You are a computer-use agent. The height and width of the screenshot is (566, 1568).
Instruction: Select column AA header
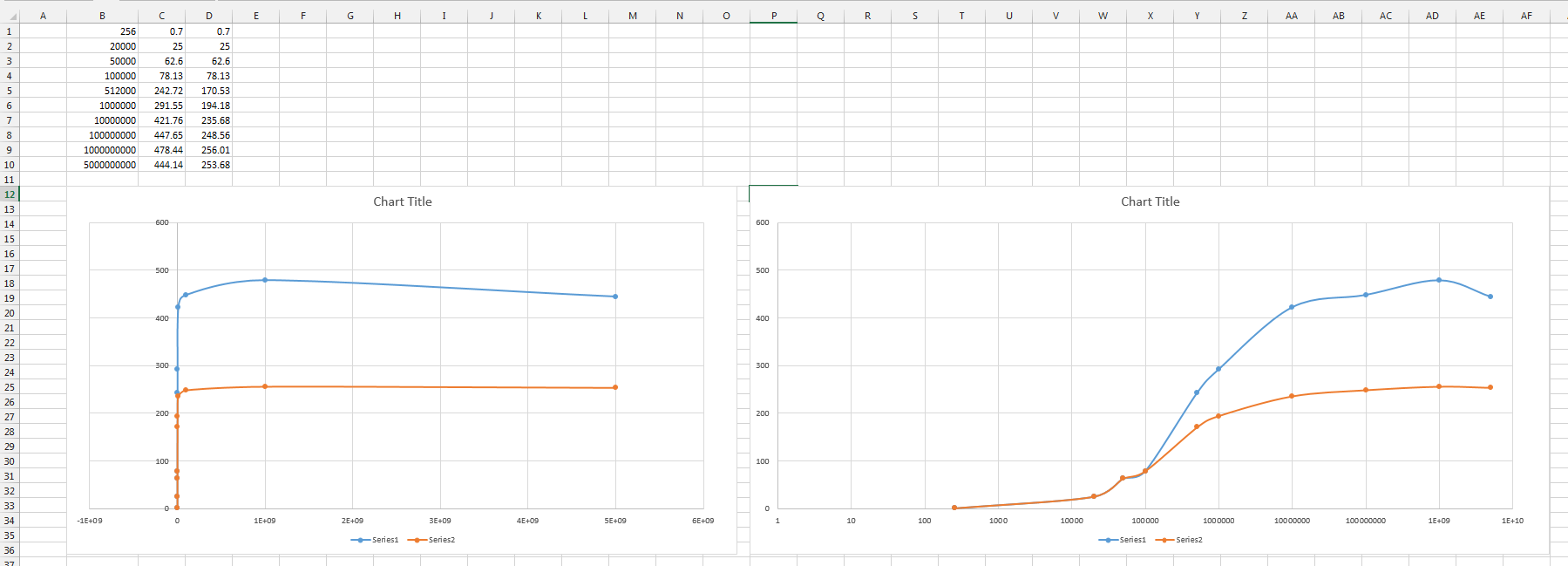1292,16
